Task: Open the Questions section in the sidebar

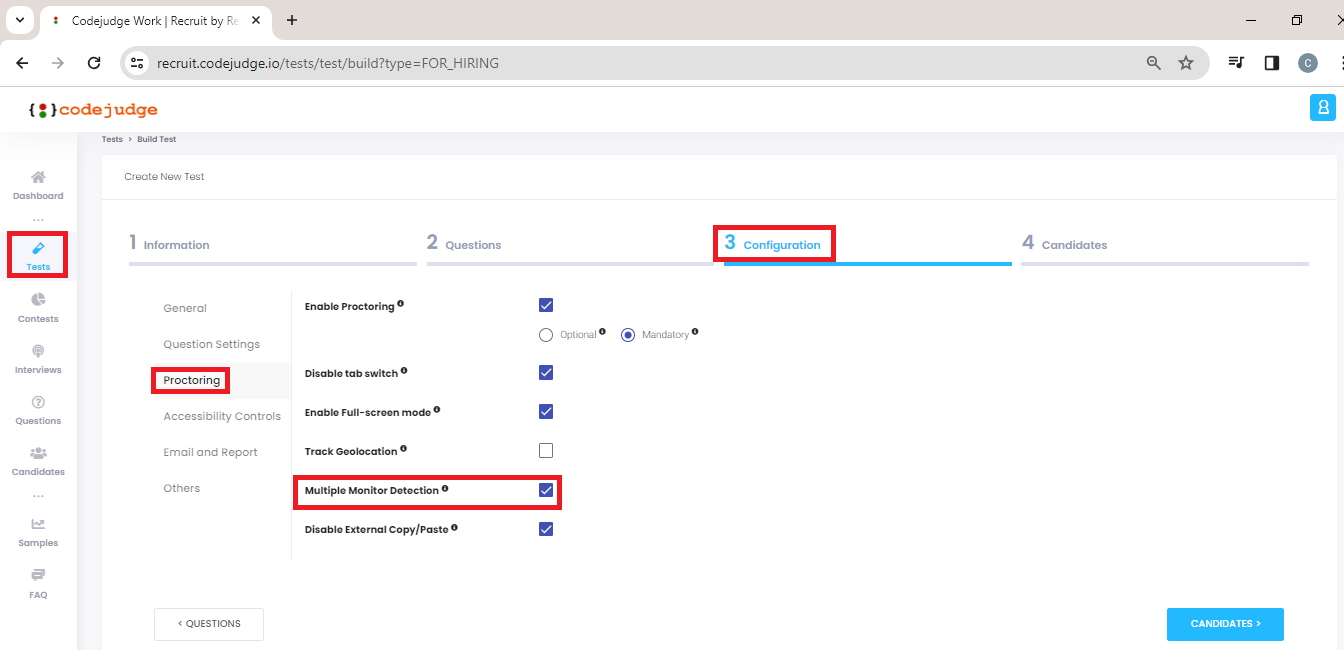Action: [x=37, y=411]
